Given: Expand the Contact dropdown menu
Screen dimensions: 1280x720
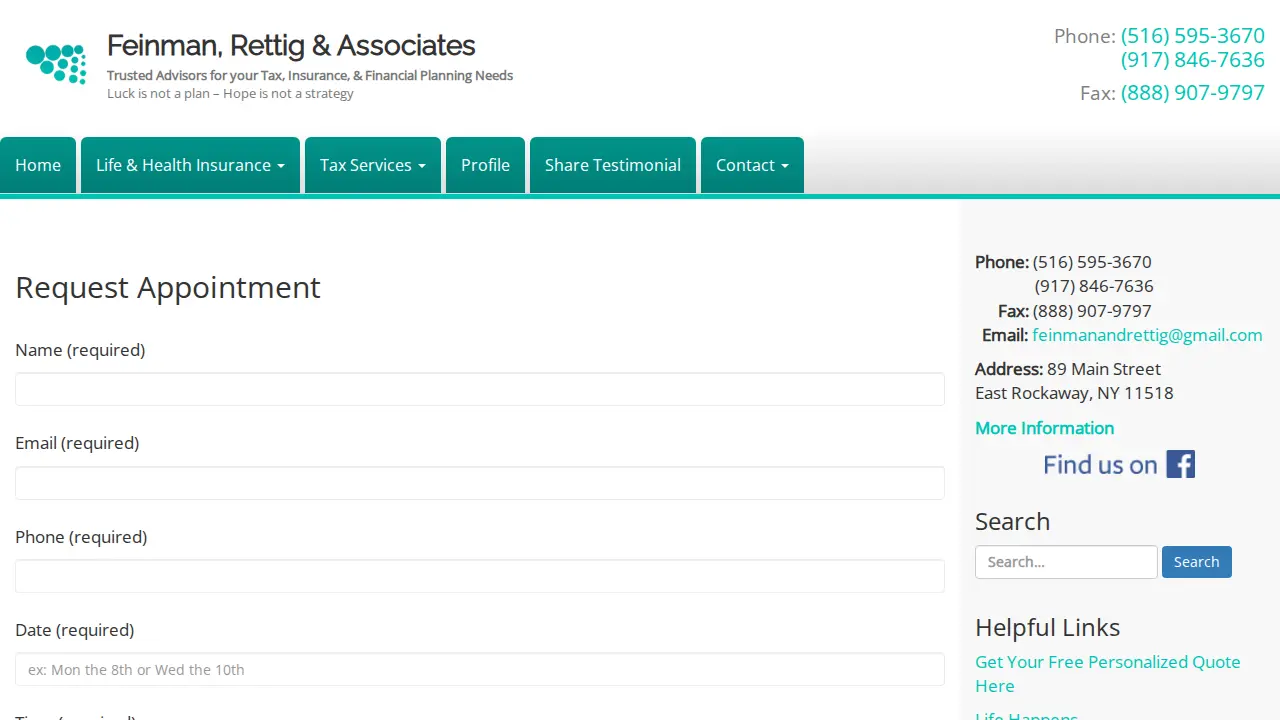Looking at the screenshot, I should (752, 165).
